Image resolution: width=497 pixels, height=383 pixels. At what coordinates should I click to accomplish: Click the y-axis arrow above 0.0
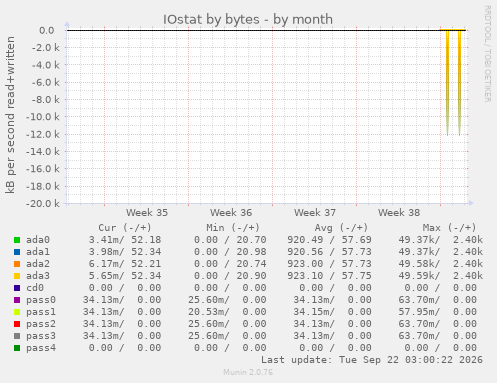67,24
